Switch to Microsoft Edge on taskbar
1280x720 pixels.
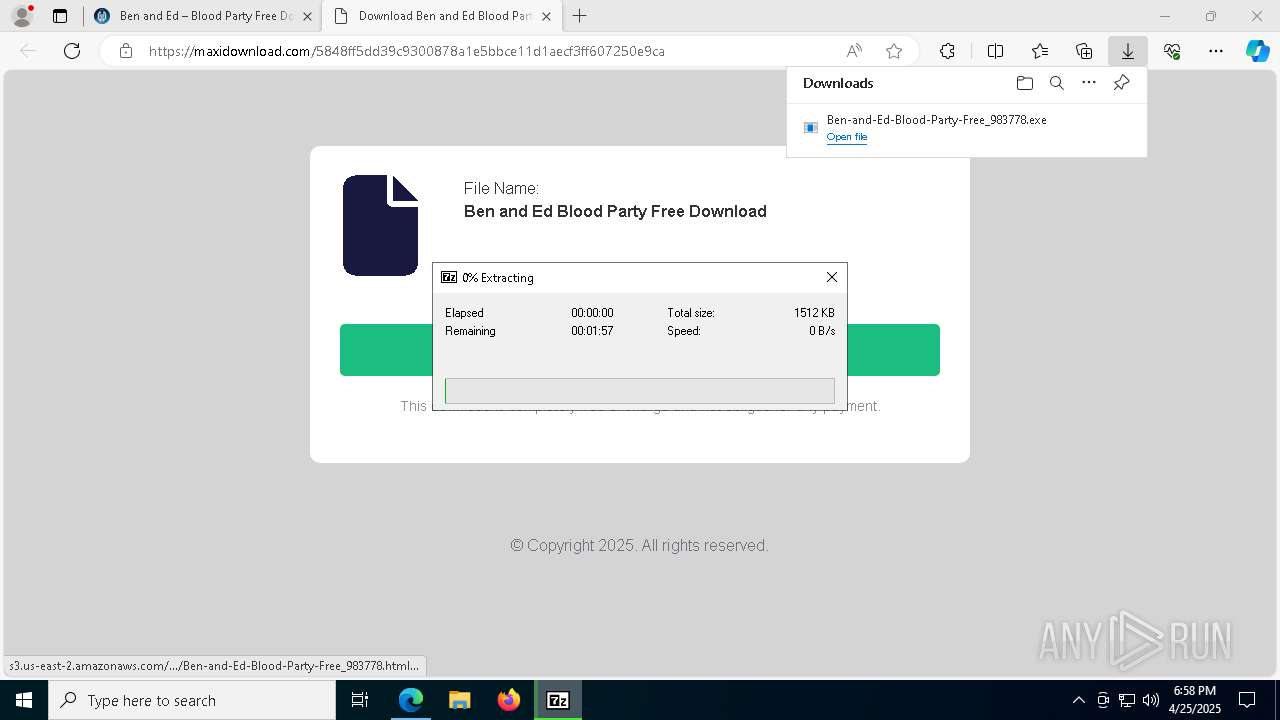pyautogui.click(x=411, y=700)
